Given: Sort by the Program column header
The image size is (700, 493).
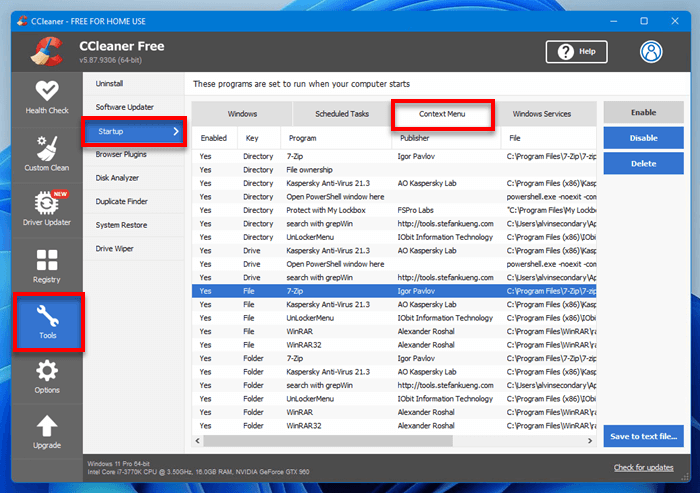Looking at the screenshot, I should click(x=336, y=138).
